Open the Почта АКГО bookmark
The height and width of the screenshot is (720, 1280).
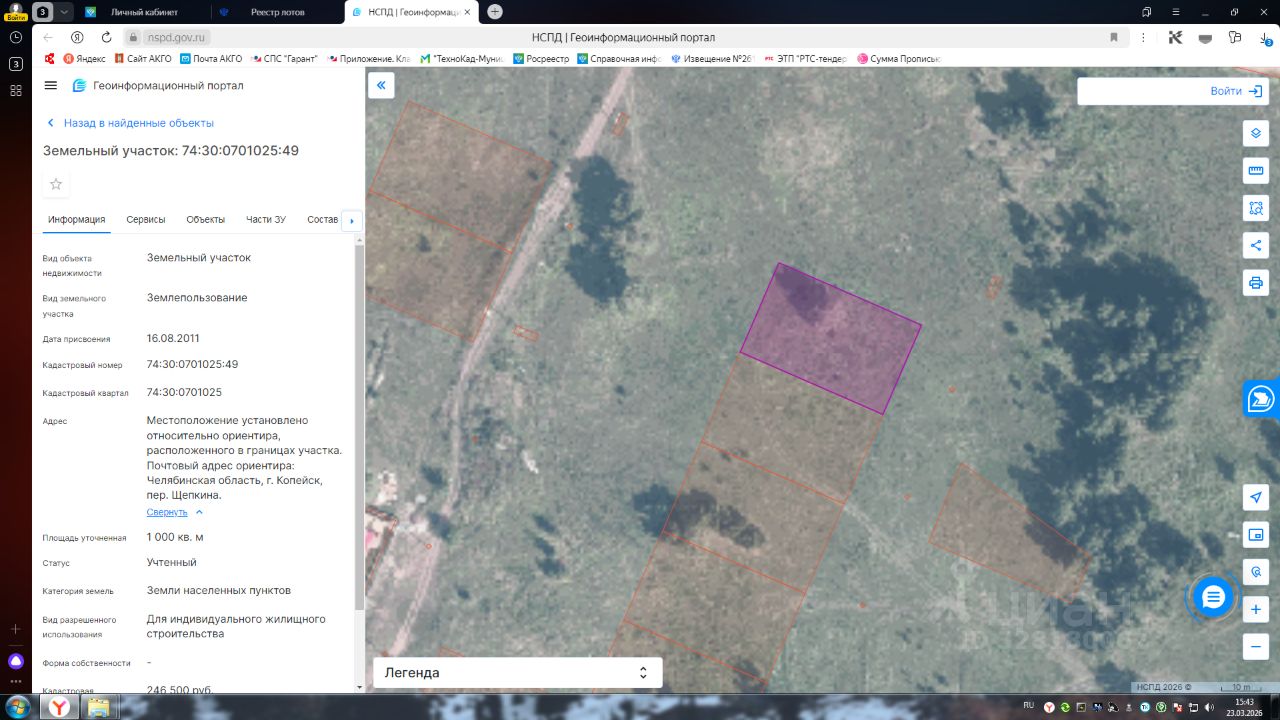210,59
